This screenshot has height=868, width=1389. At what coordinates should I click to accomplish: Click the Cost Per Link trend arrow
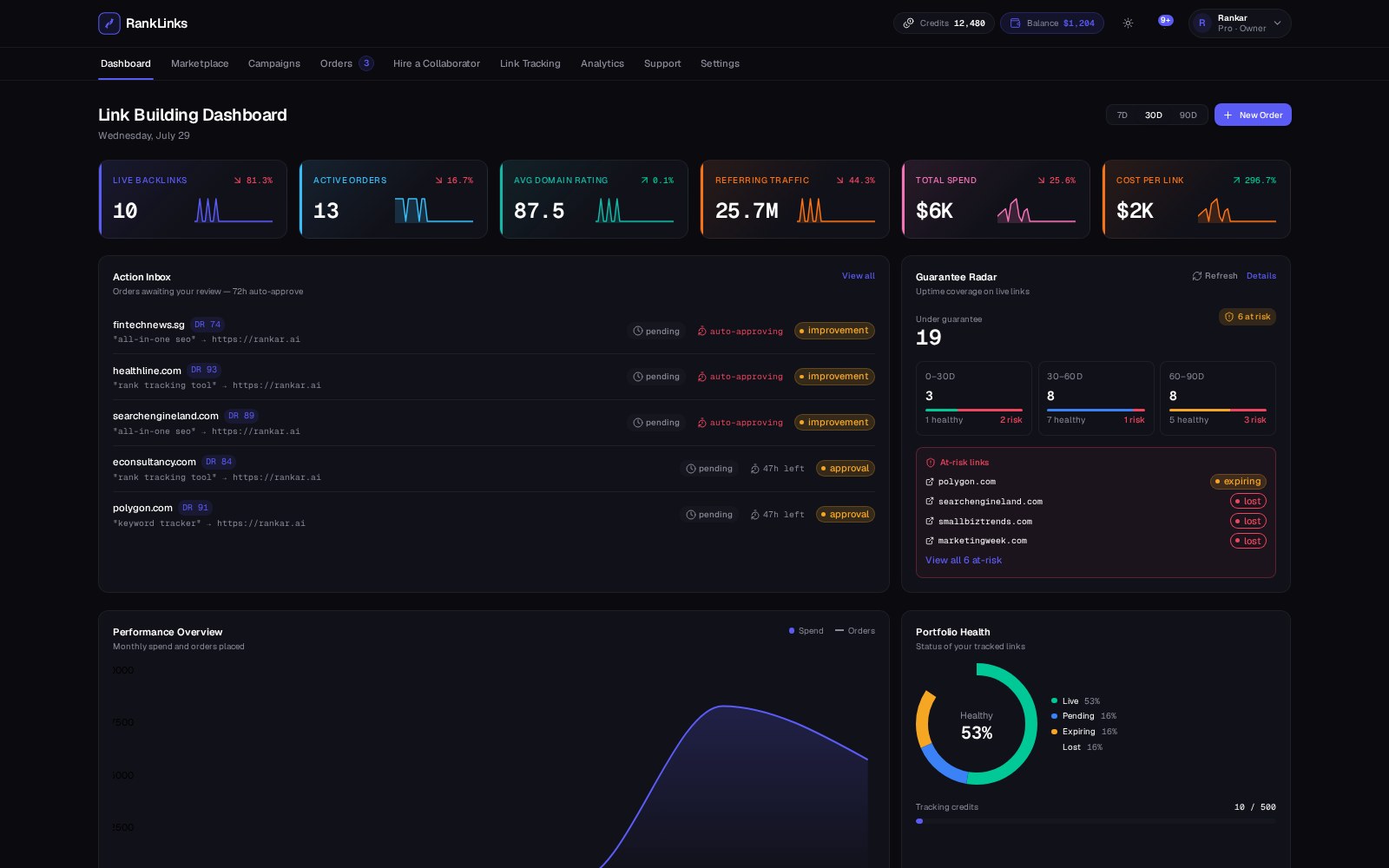(1236, 181)
